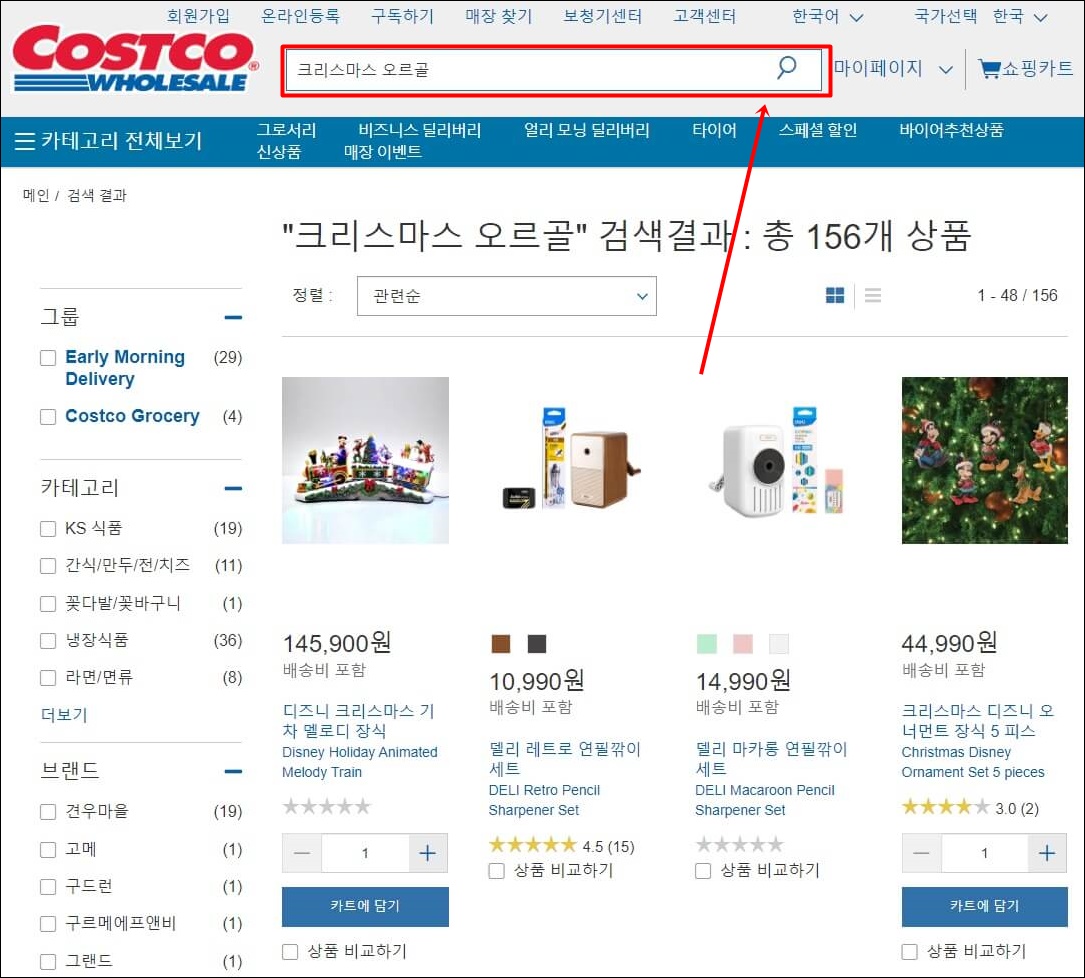Click the search magnifier icon

pos(786,68)
